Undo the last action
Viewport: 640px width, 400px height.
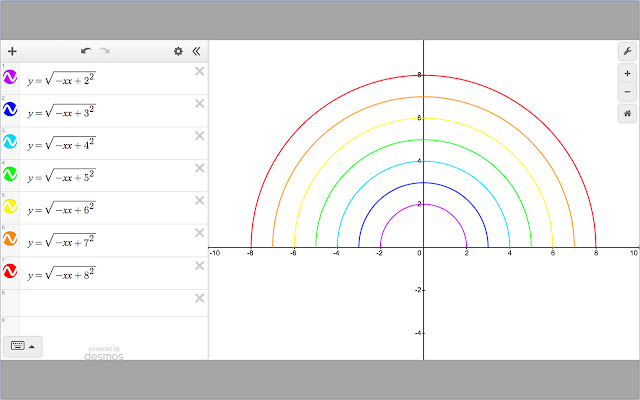tap(86, 51)
